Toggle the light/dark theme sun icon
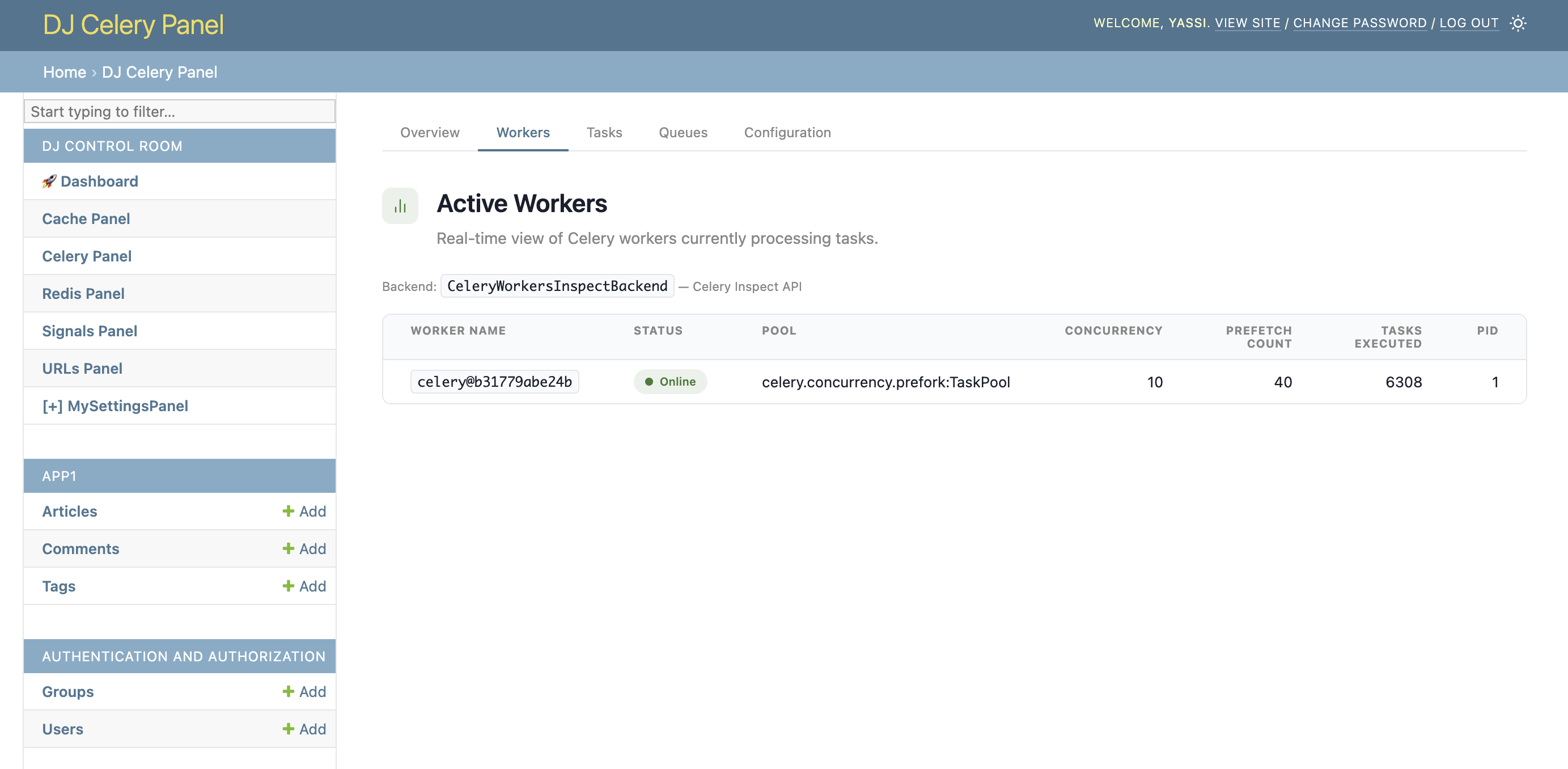 (x=1518, y=23)
